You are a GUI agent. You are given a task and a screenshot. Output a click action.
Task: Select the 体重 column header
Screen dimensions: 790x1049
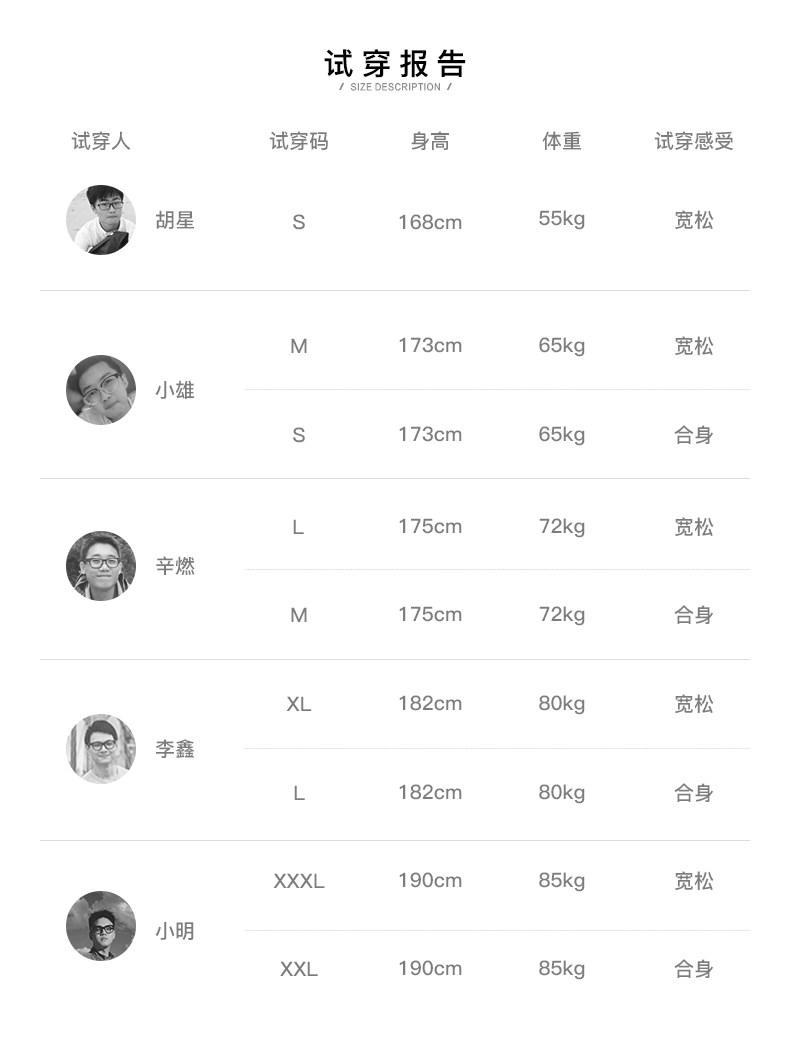tap(562, 141)
